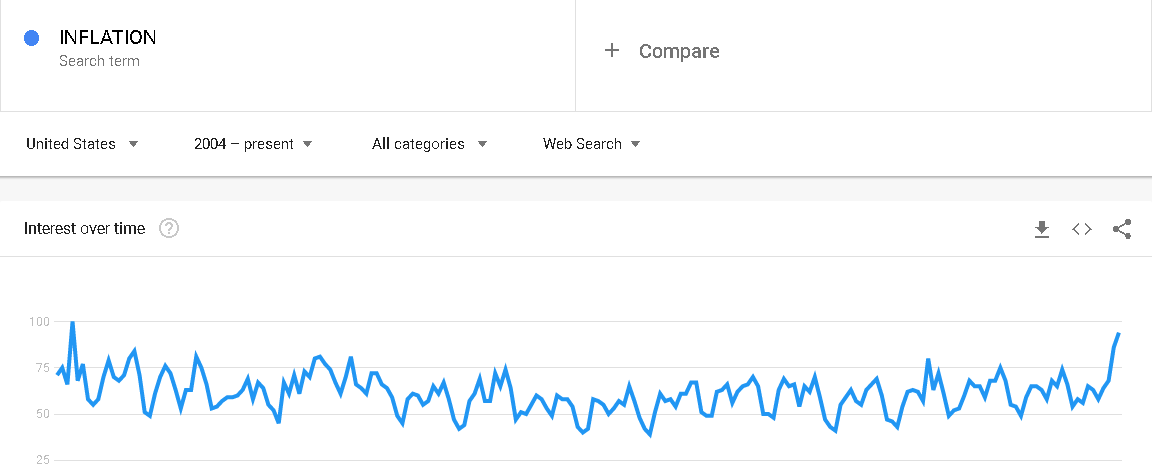Click the 100 axis label
Viewport: 1152px width, 476px height.
(39, 321)
